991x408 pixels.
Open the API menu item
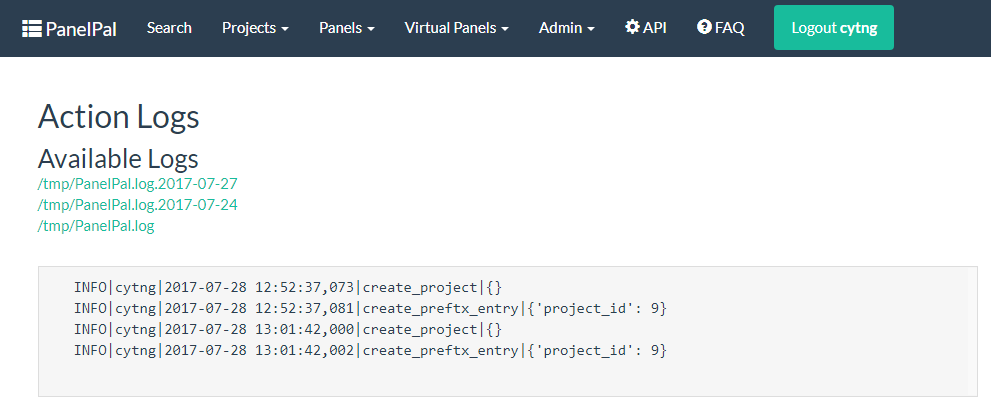point(646,28)
